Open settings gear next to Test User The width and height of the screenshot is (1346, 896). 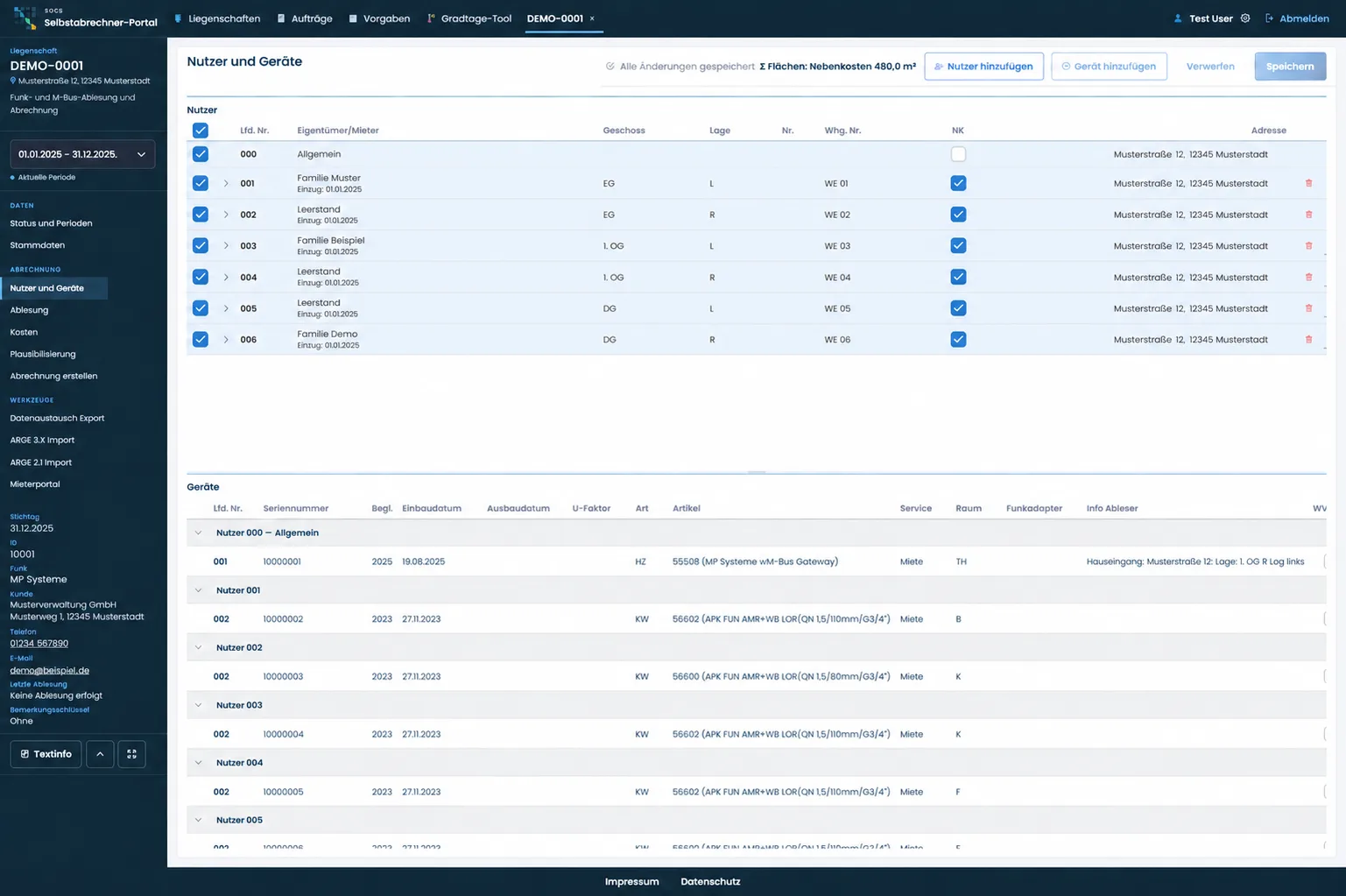1245,18
